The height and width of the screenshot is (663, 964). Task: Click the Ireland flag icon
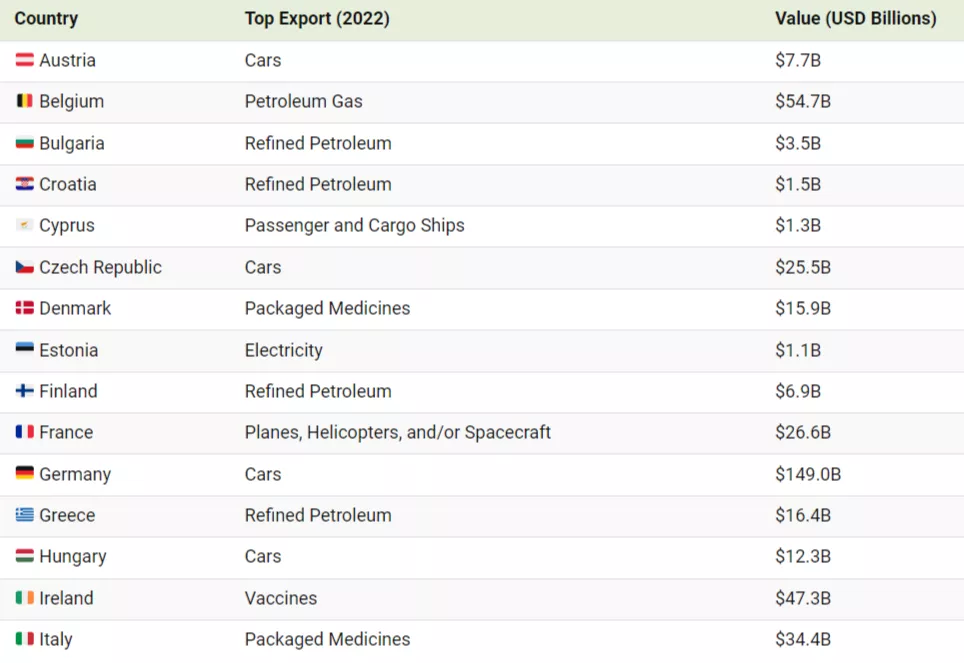(25, 598)
